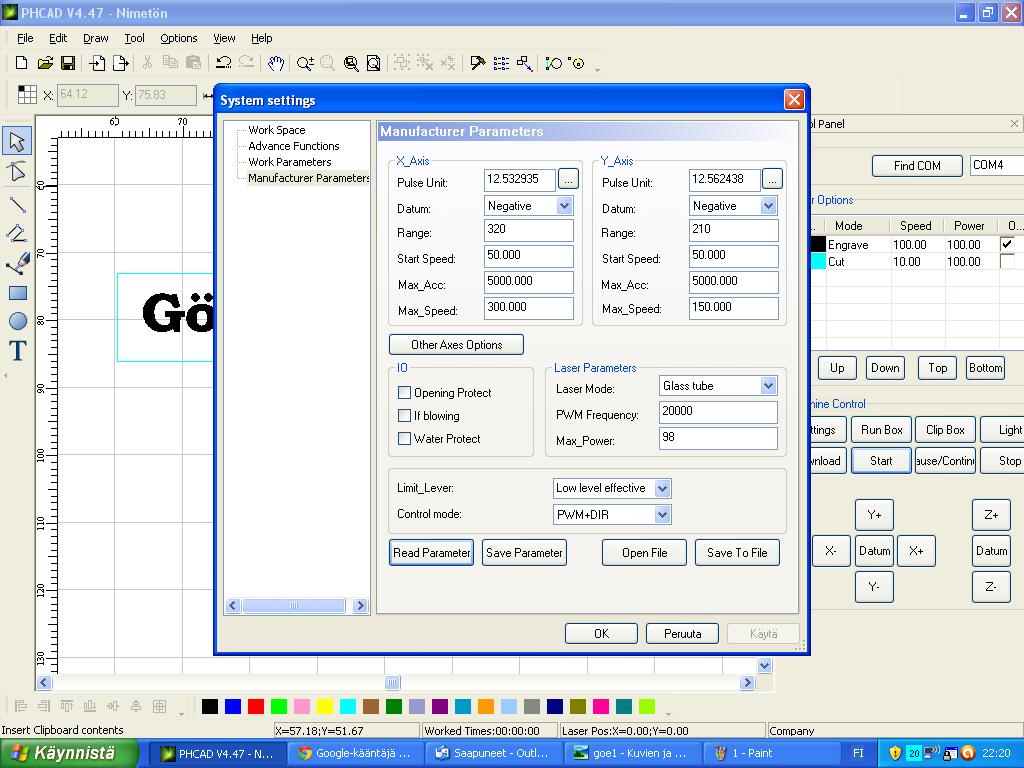Toggle the If blowing checkbox
This screenshot has height=768, width=1024.
click(x=405, y=416)
